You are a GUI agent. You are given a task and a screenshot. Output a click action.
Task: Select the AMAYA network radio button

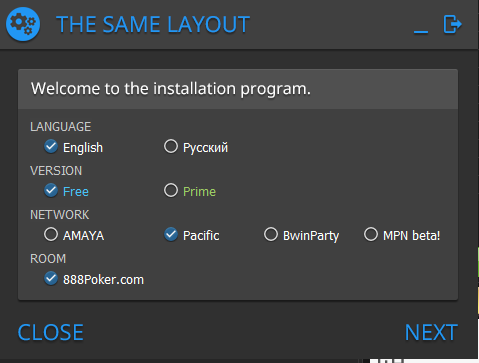click(x=51, y=235)
